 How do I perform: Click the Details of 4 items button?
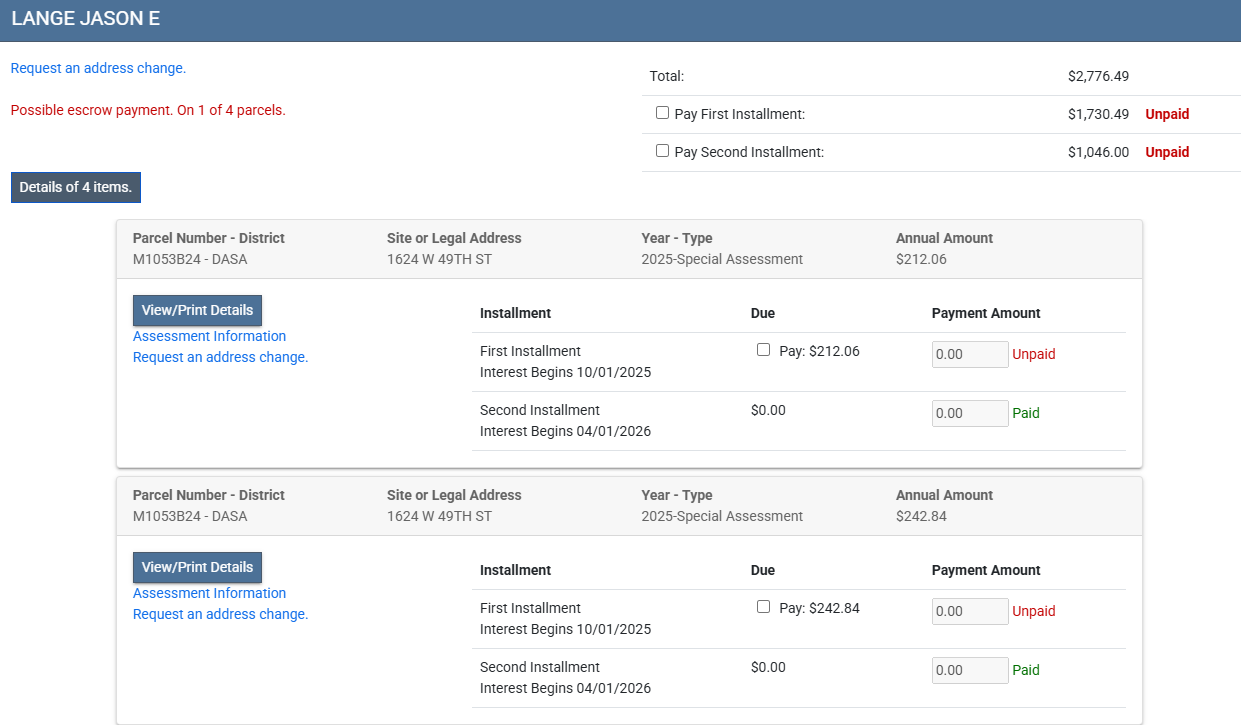click(76, 187)
